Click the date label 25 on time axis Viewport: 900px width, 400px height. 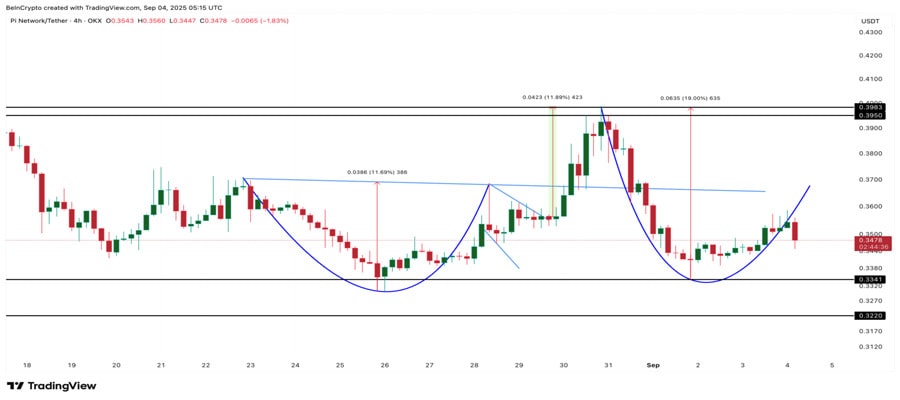[340, 365]
